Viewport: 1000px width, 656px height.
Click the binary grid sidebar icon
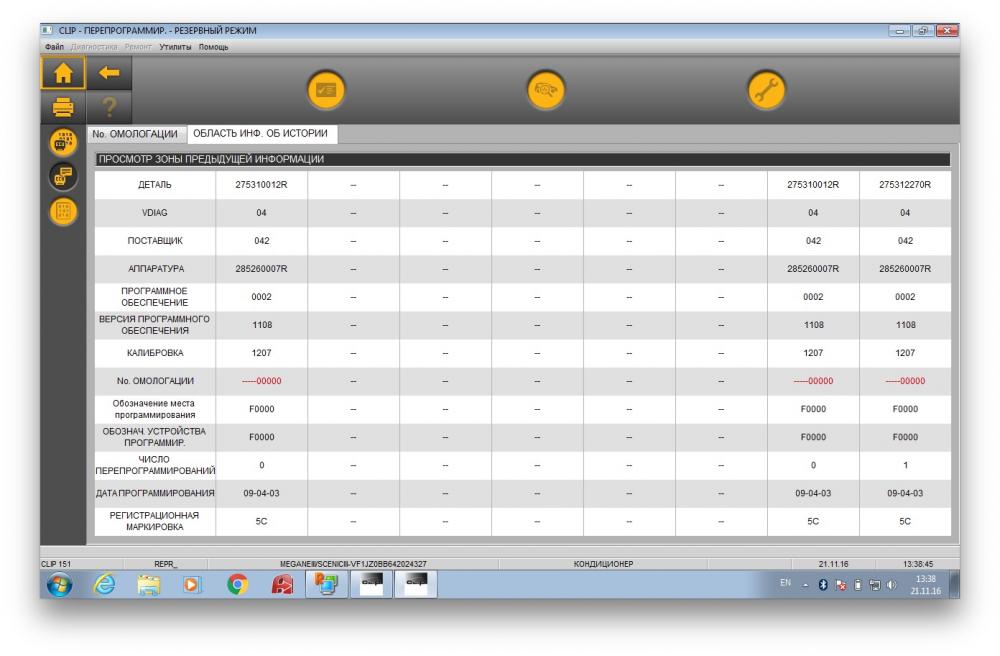point(63,212)
